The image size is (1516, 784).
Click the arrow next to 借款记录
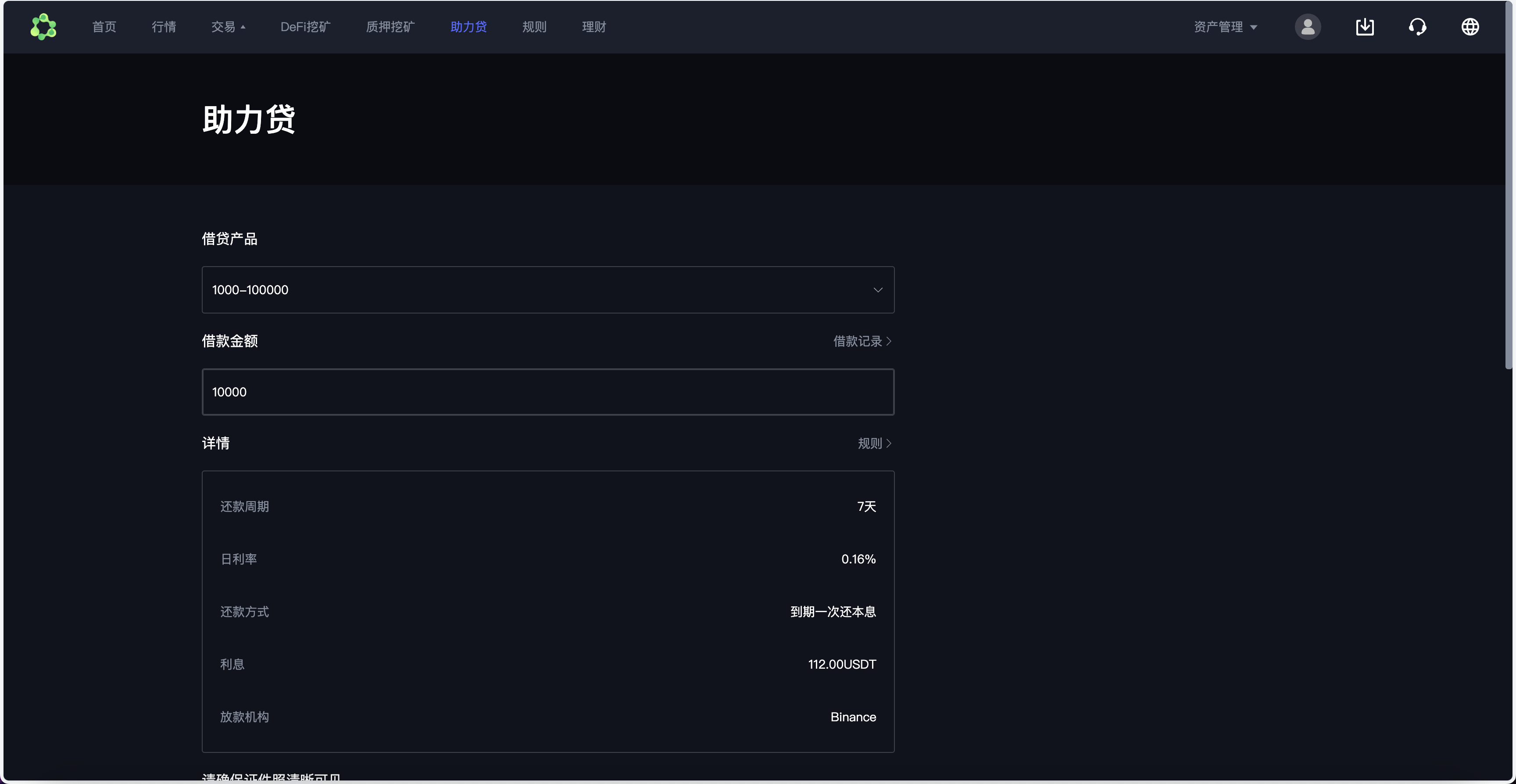tap(888, 341)
